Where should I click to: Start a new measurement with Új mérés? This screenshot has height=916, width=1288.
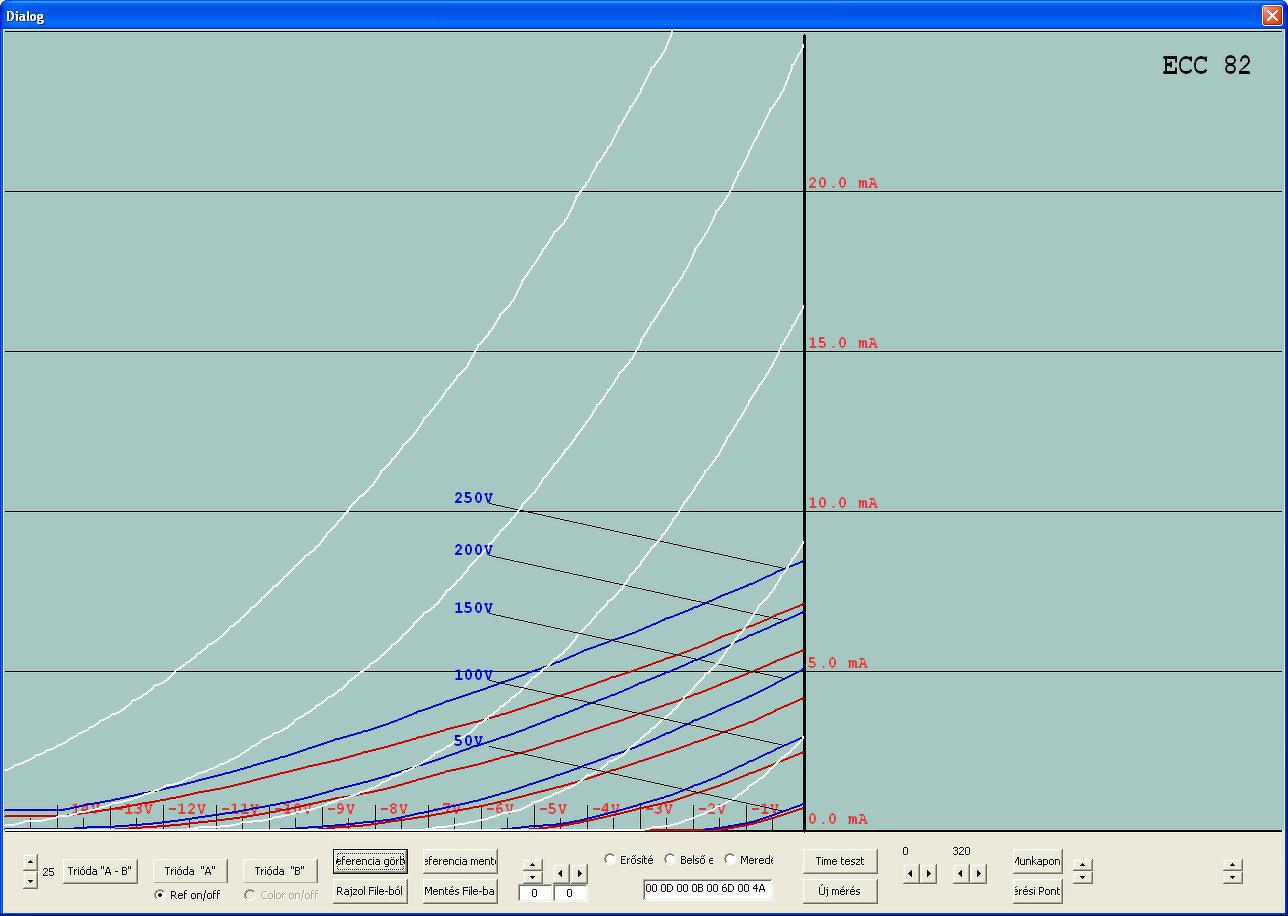[840, 891]
